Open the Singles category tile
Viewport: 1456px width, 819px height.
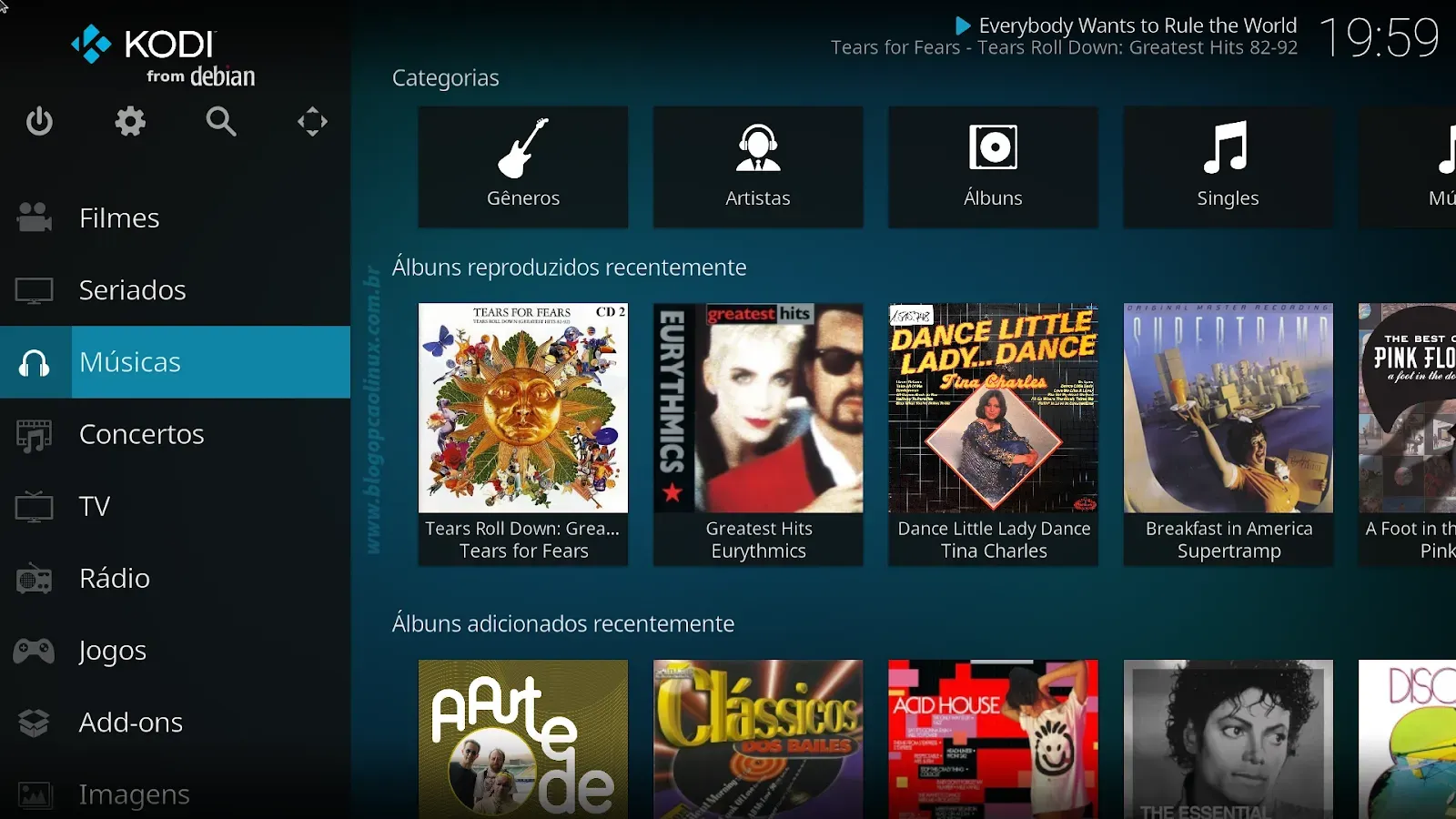pyautogui.click(x=1228, y=167)
